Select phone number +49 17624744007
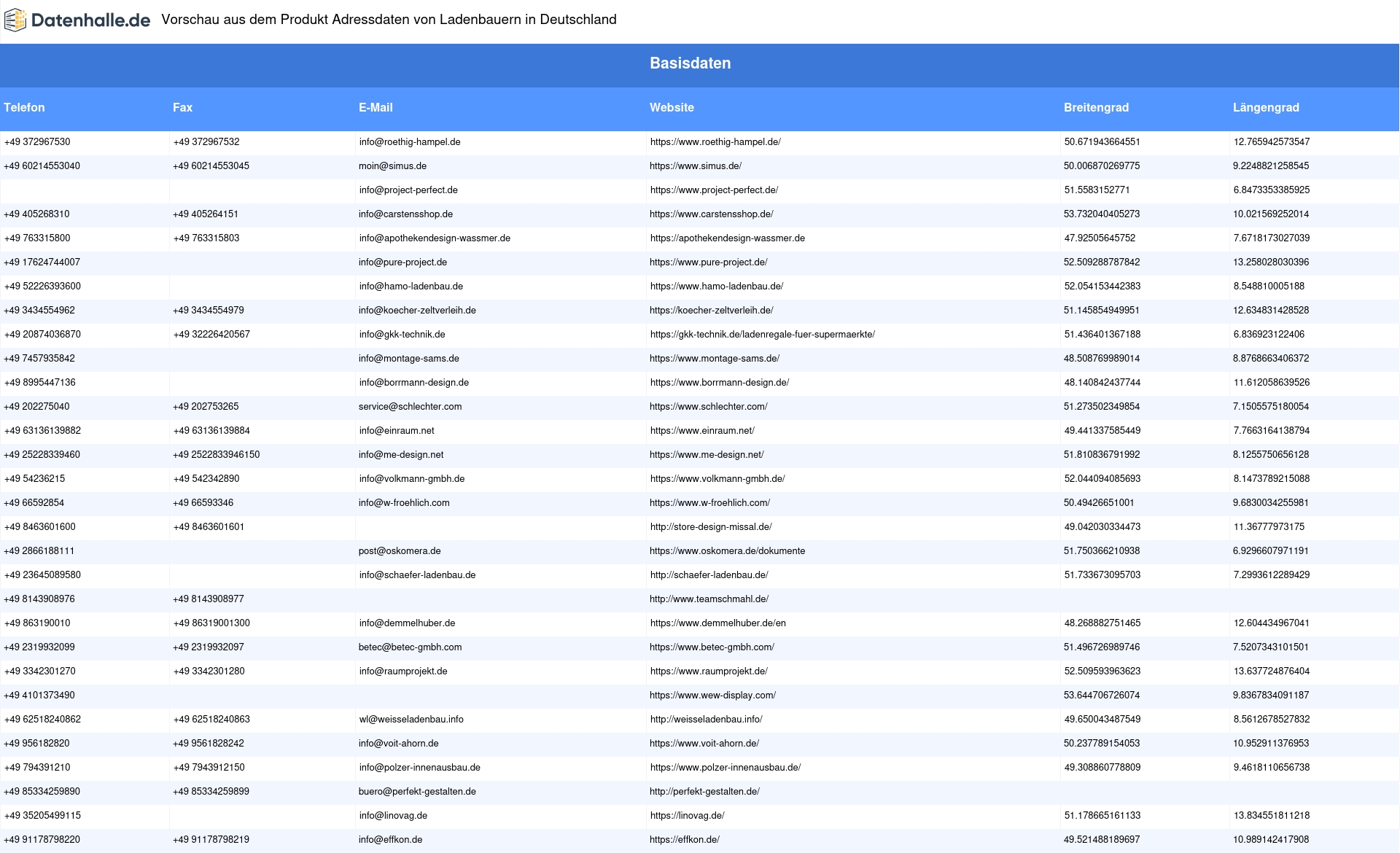1400x853 pixels. tap(42, 262)
